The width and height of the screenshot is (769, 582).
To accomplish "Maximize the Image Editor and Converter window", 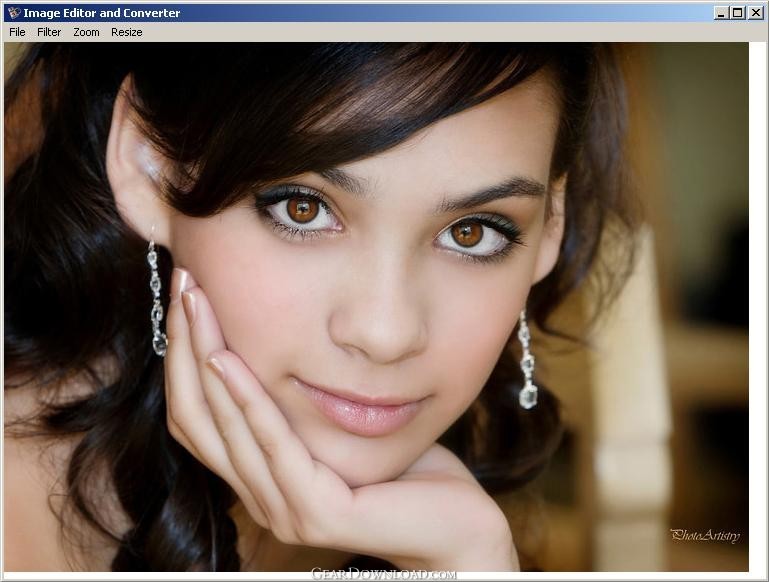I will 737,13.
